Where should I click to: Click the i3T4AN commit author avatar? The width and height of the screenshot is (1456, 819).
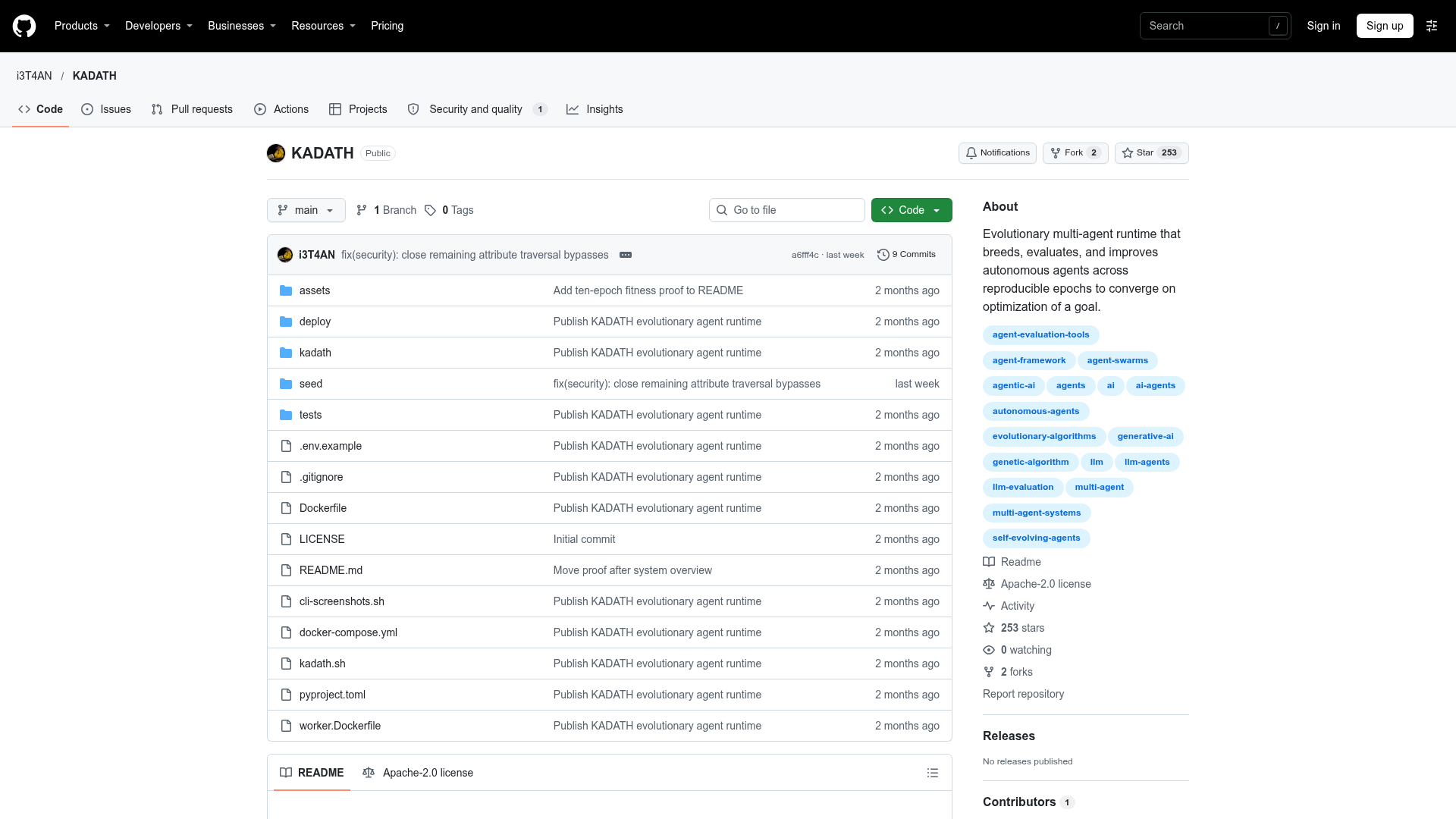(x=285, y=255)
